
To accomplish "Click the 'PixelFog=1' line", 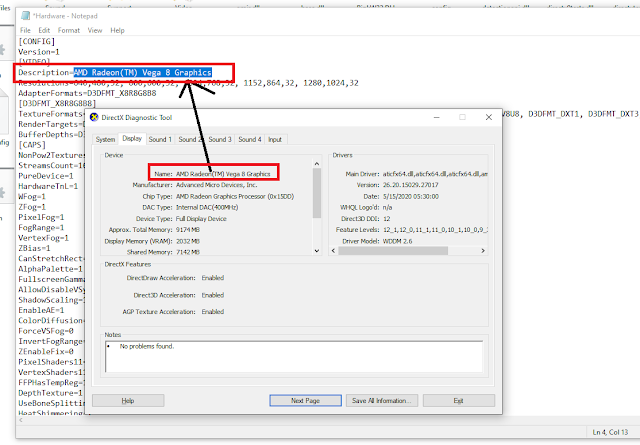I will coord(41,217).
